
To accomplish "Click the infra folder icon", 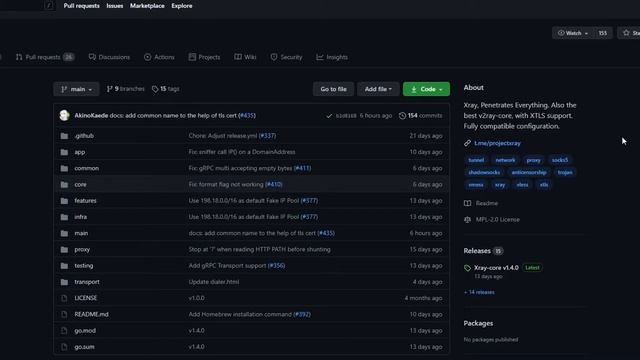I will 64,217.
